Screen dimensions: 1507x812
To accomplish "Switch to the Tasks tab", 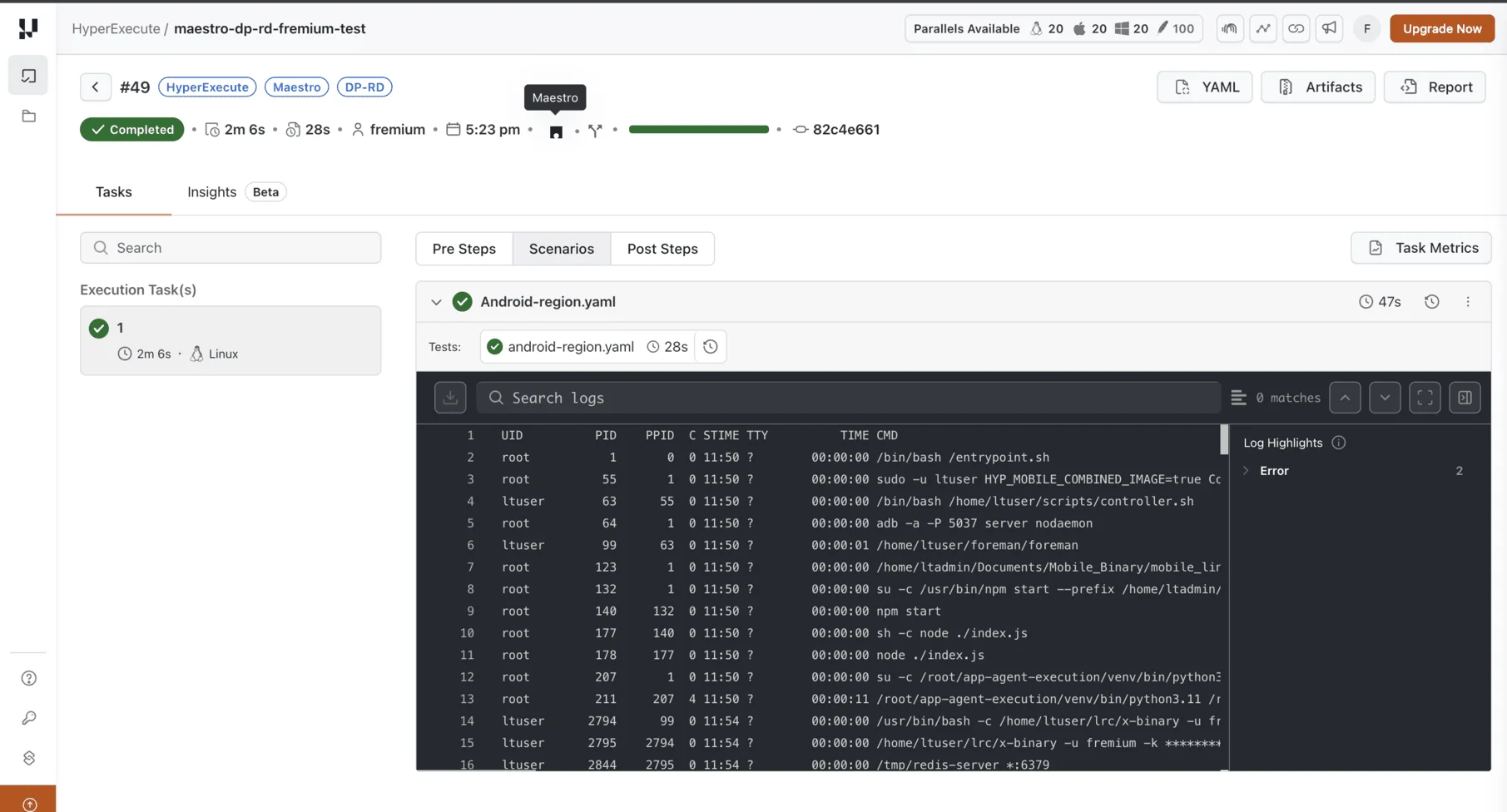I will [x=114, y=192].
